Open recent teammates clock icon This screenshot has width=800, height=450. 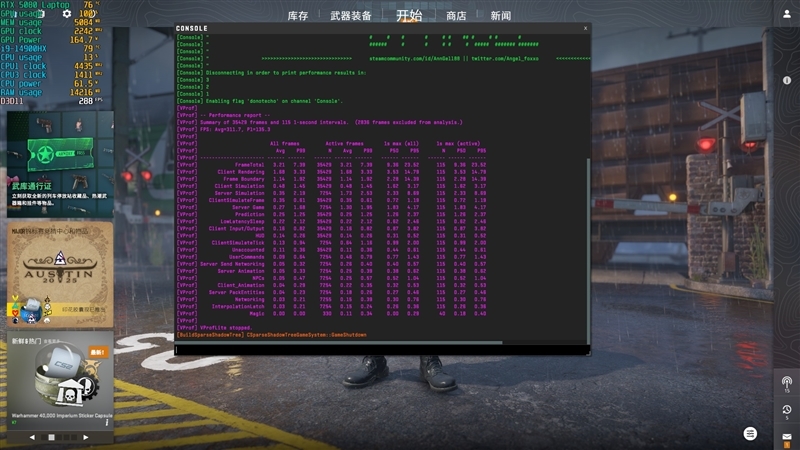(x=787, y=410)
